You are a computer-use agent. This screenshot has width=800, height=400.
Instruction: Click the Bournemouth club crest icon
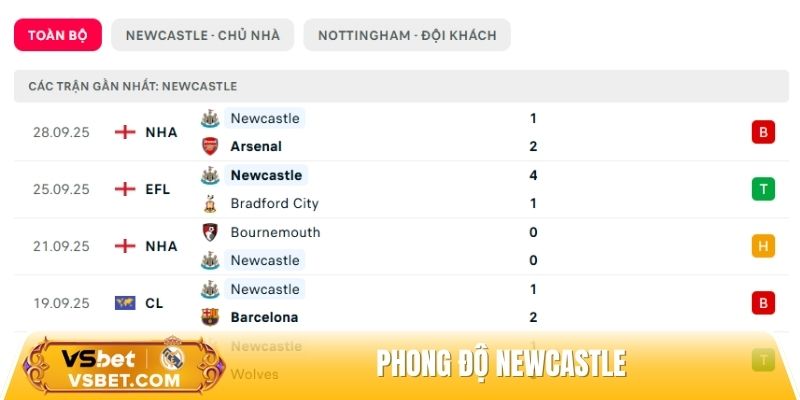tap(209, 232)
